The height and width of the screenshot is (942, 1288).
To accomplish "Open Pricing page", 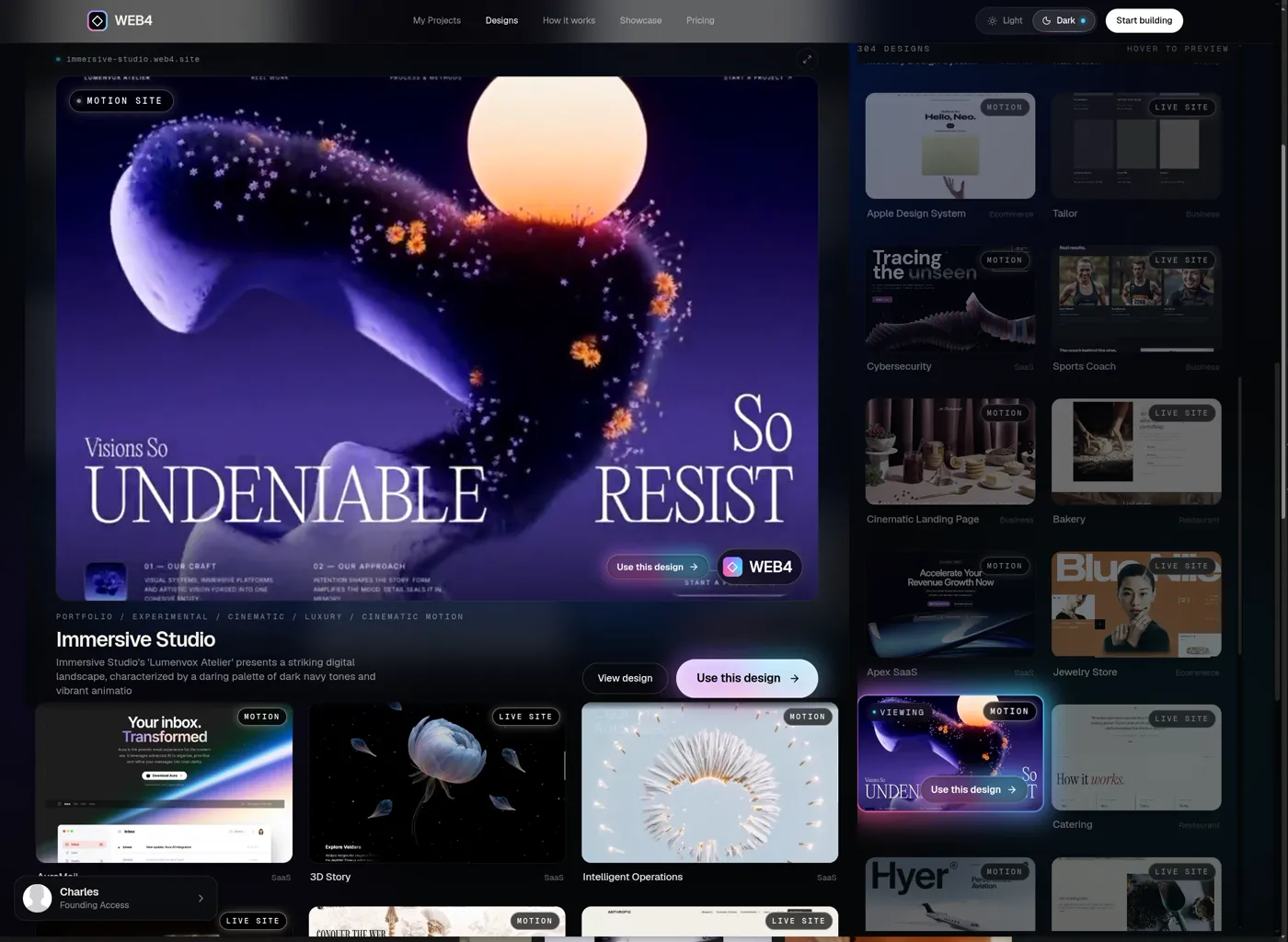I will (x=700, y=20).
